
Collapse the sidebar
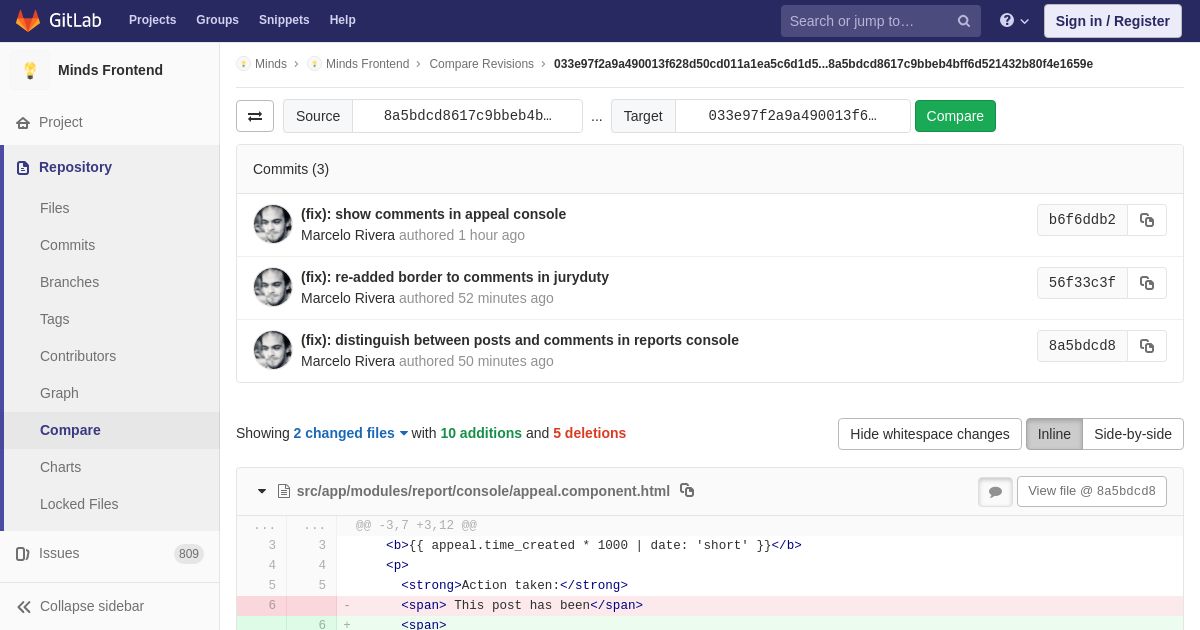110,606
